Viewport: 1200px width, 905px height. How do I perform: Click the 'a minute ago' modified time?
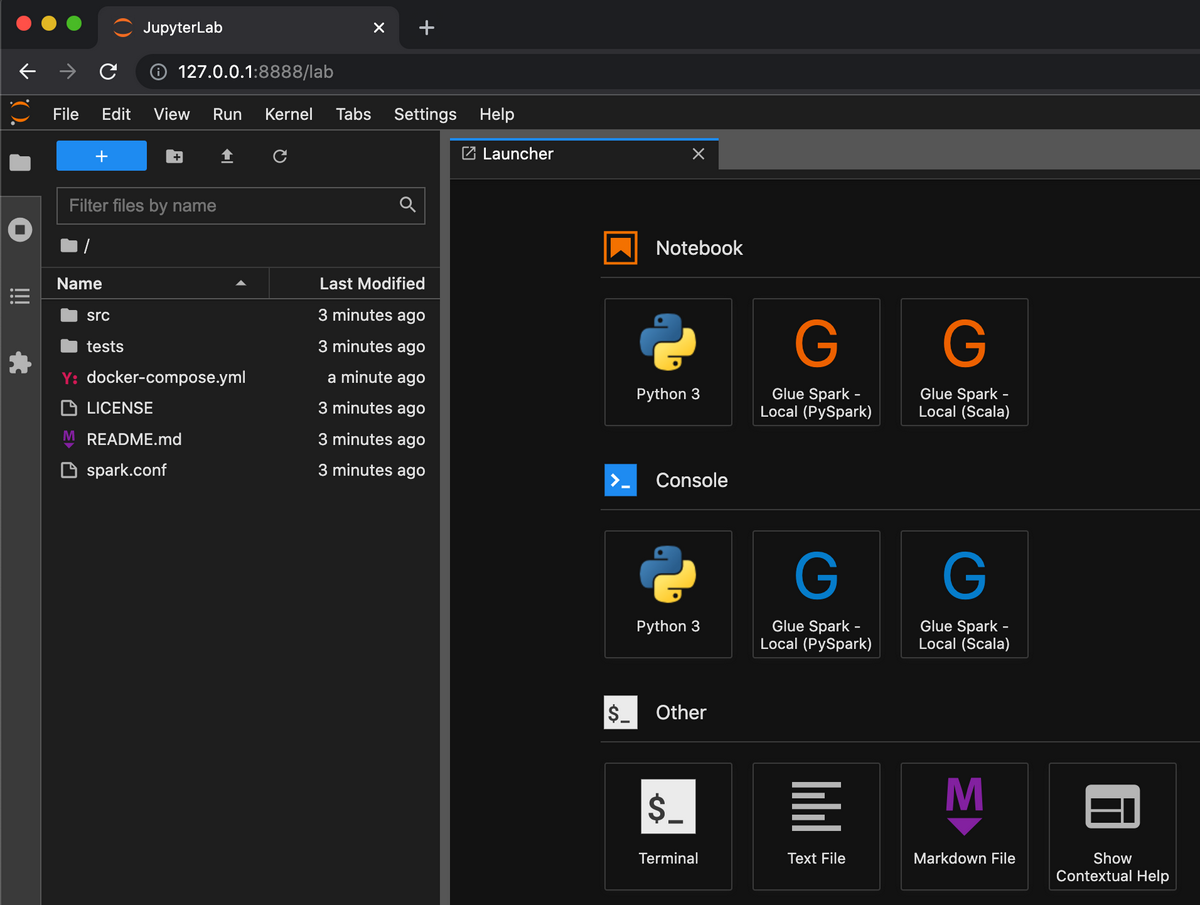(376, 377)
